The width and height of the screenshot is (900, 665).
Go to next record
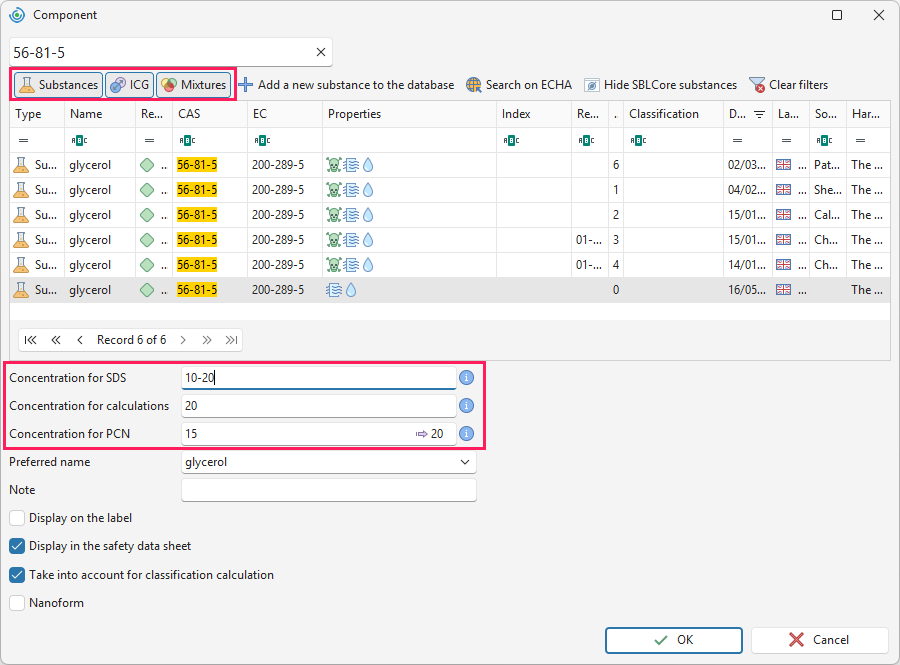pyautogui.click(x=183, y=340)
